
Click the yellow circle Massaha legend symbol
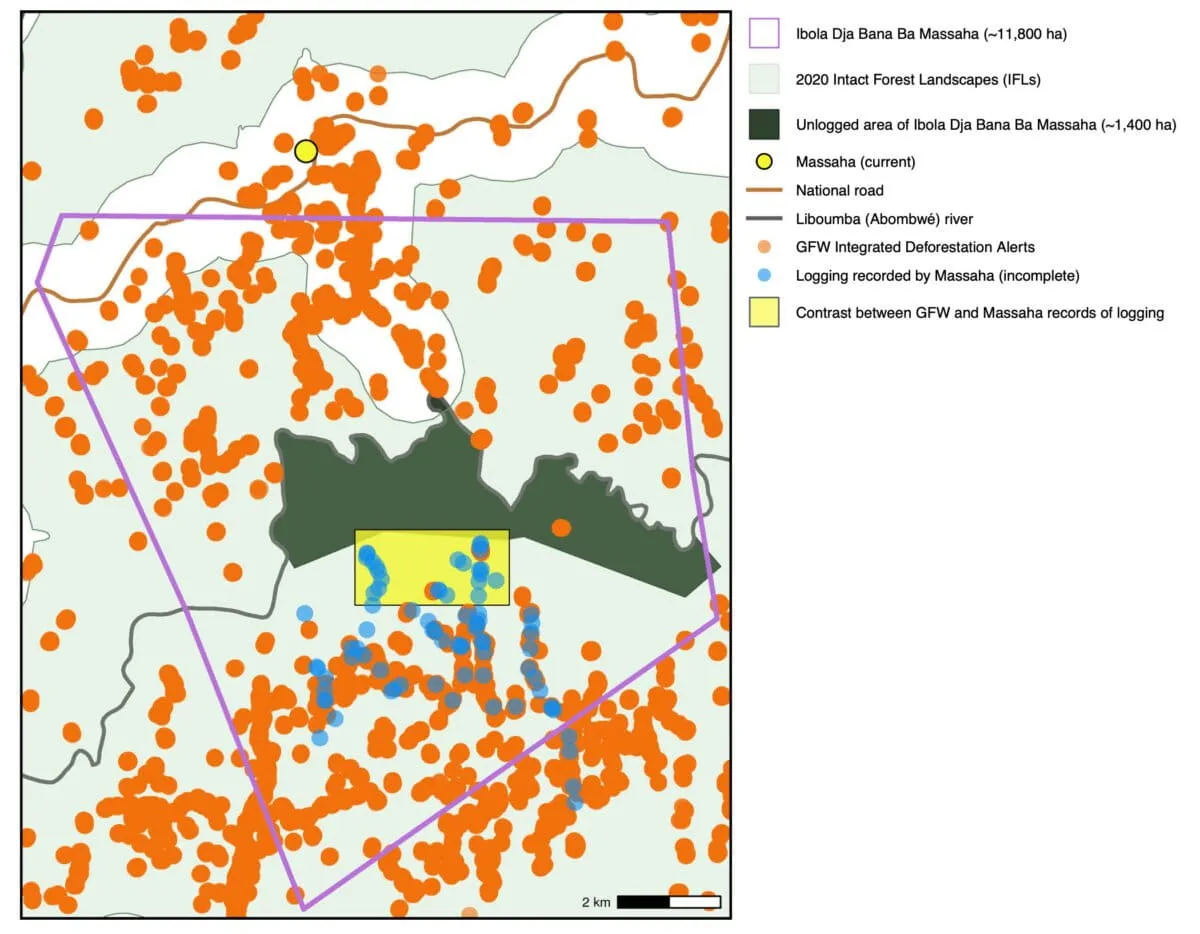[x=764, y=161]
